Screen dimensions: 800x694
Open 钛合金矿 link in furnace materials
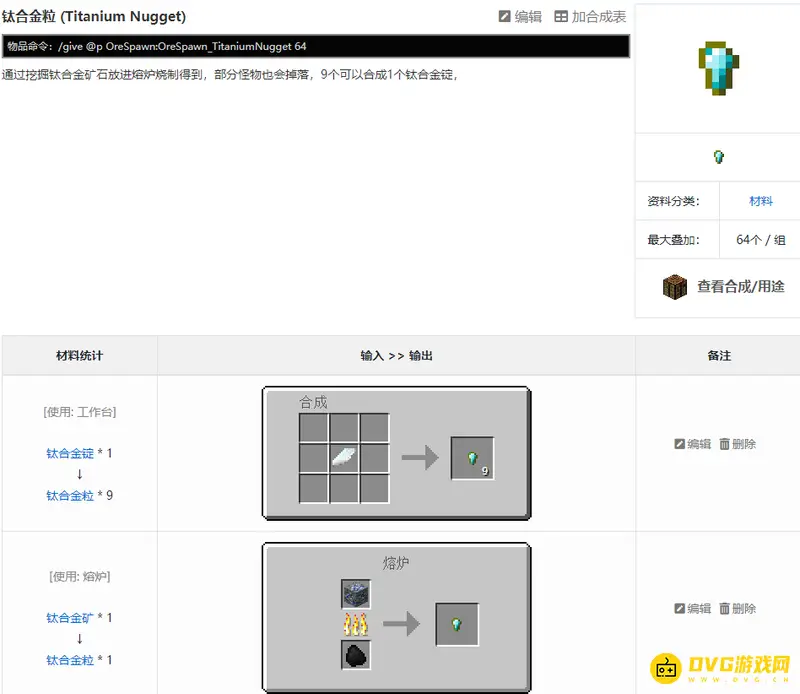point(70,618)
